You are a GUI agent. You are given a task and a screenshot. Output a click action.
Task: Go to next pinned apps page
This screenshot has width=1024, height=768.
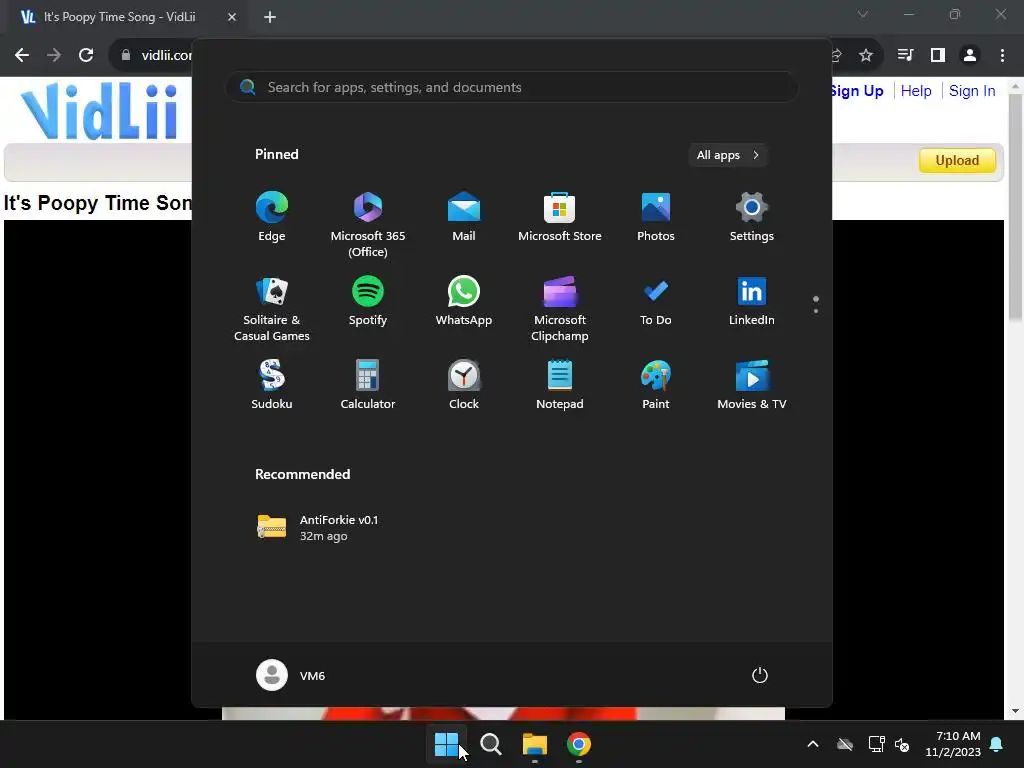816,311
